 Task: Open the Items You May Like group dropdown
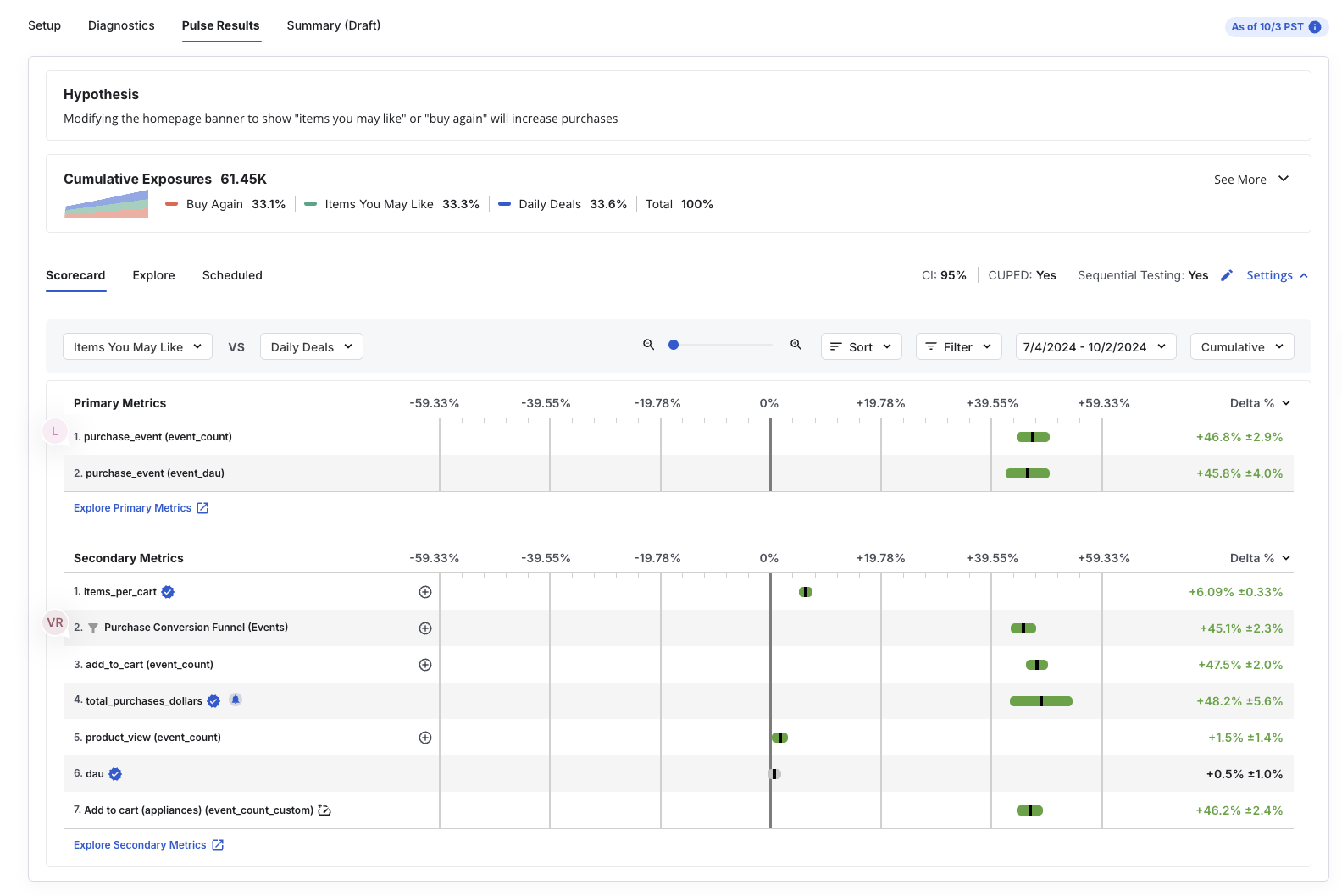(x=137, y=346)
